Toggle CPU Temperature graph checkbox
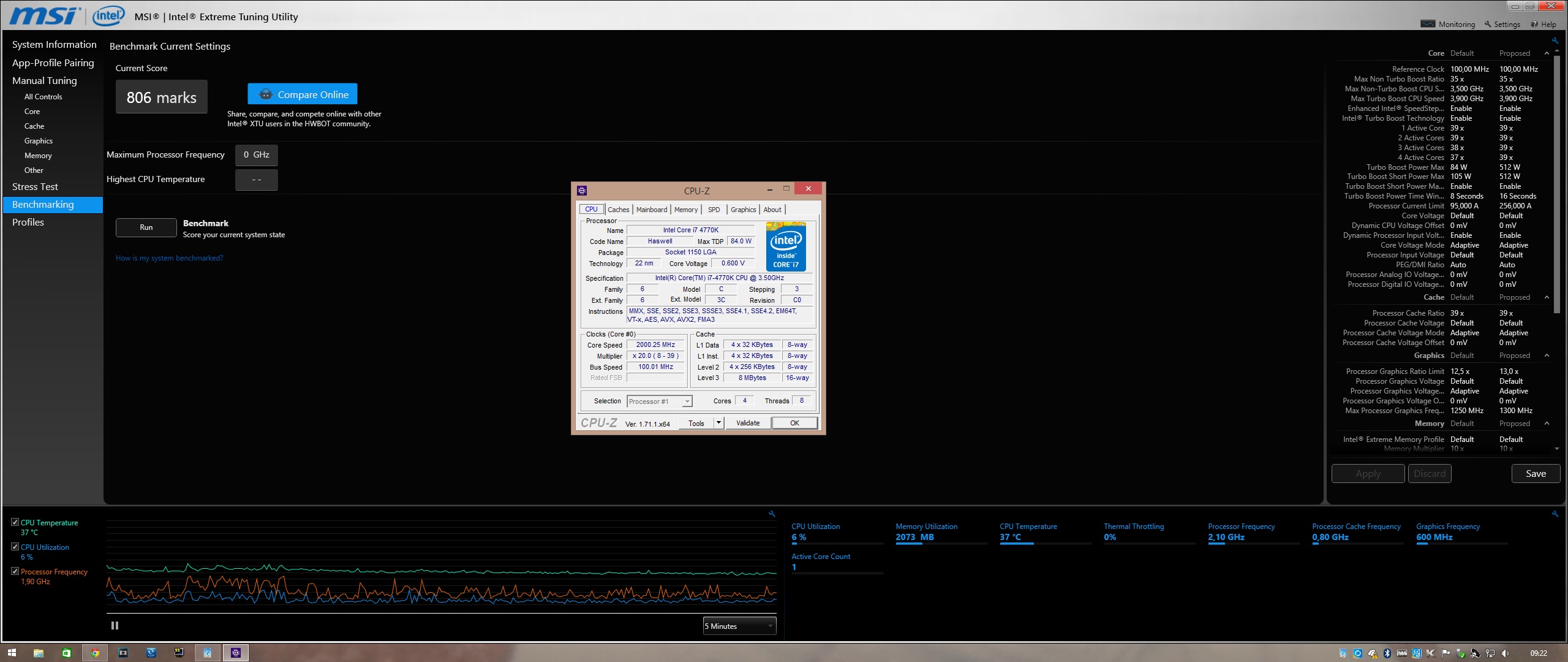 (x=15, y=522)
